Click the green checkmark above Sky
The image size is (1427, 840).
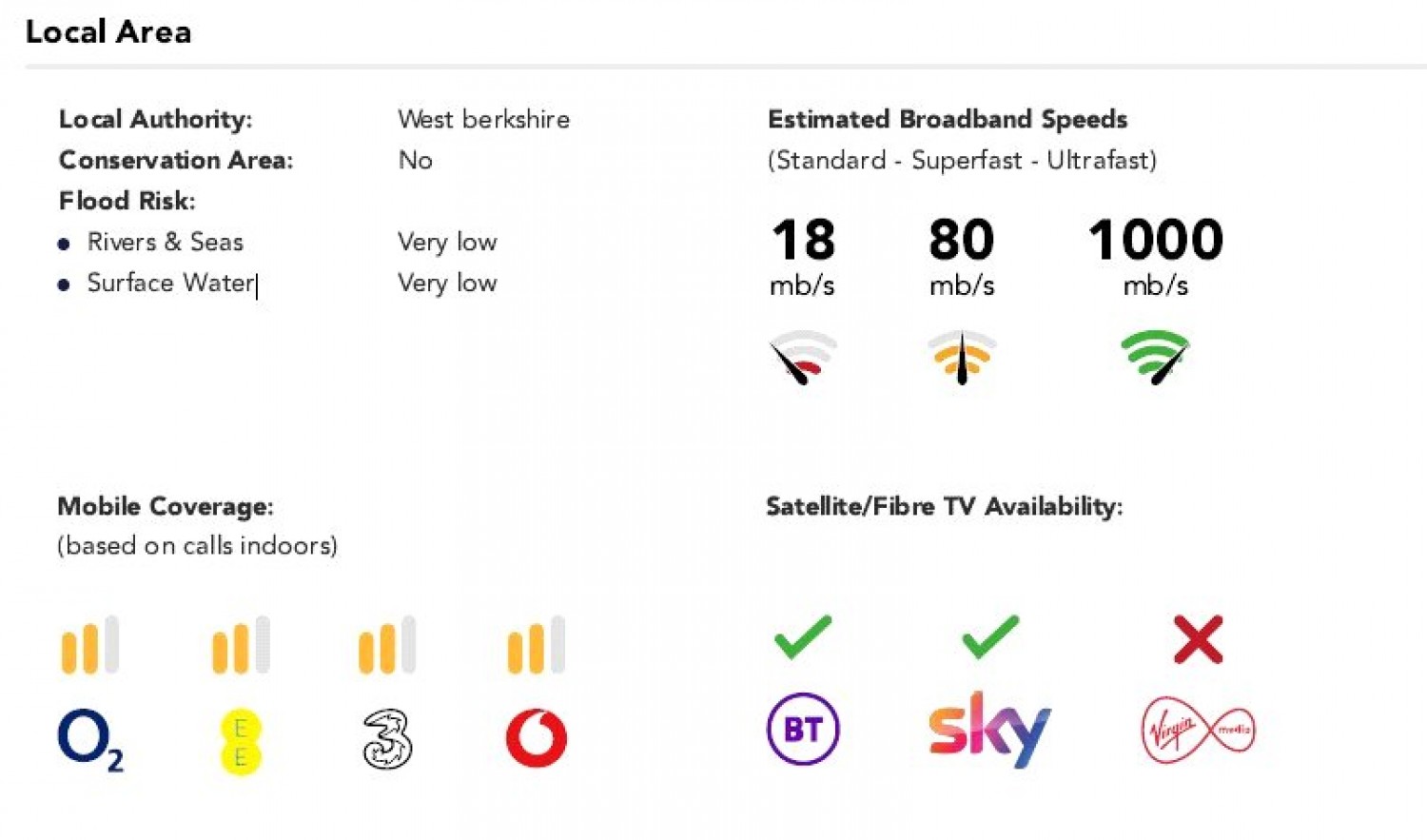pyautogui.click(x=989, y=637)
